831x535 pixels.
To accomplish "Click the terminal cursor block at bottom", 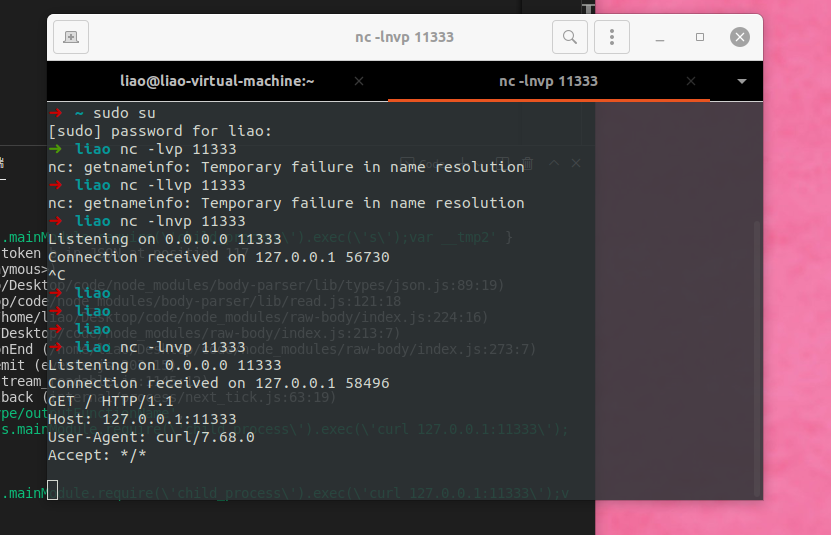I will coord(52,490).
